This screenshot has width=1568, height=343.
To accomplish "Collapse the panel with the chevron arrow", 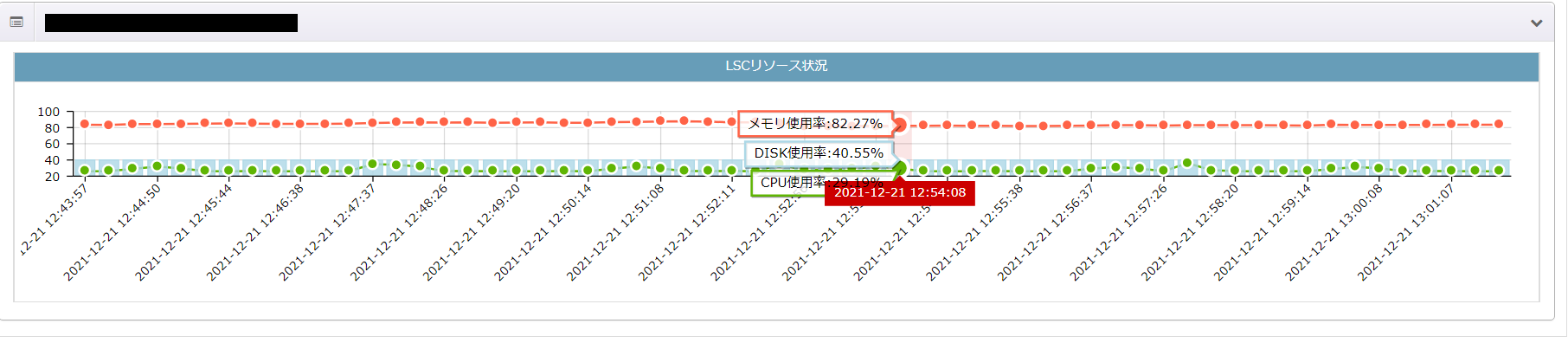I will pyautogui.click(x=1537, y=23).
